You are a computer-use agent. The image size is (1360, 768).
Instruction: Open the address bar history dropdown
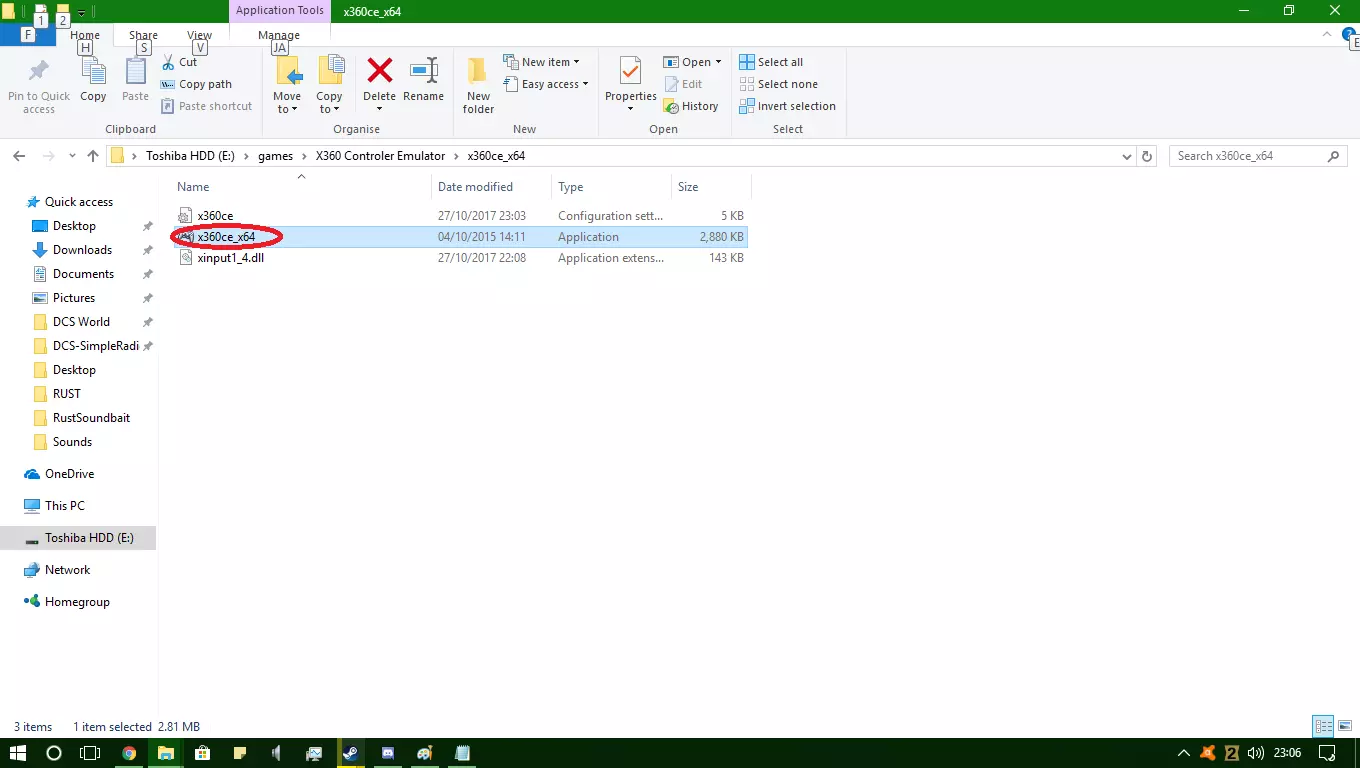click(x=1127, y=156)
